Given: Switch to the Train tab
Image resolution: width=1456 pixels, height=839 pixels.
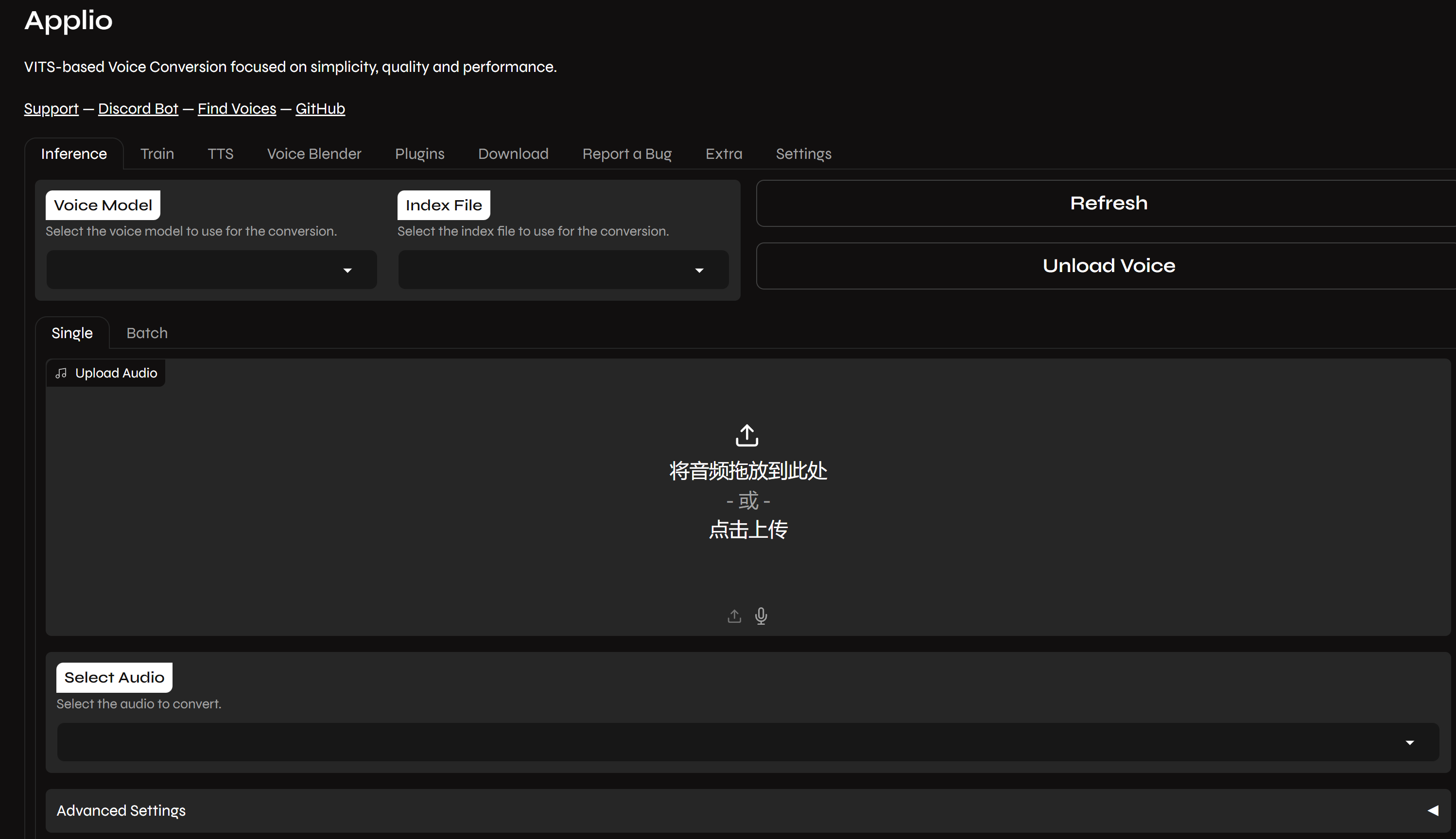Looking at the screenshot, I should [x=157, y=154].
